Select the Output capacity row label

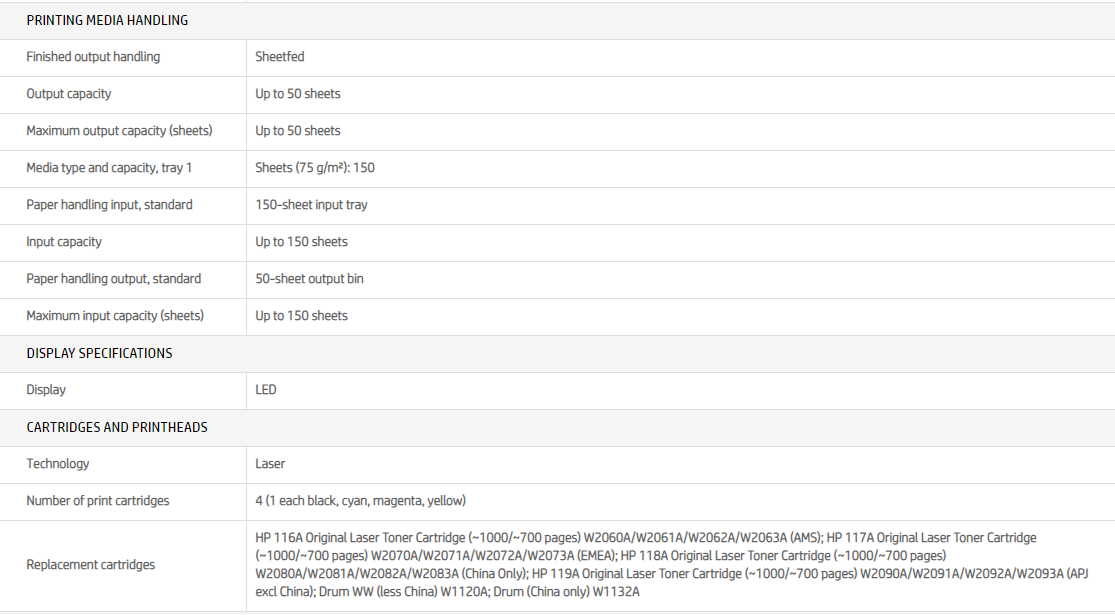pyautogui.click(x=69, y=94)
